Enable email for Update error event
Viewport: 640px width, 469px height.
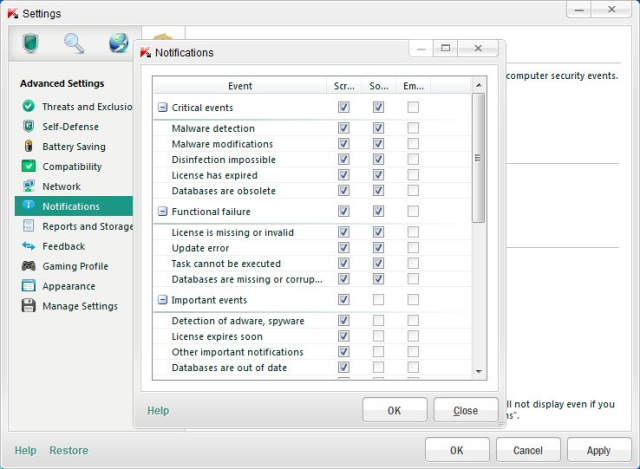413,248
